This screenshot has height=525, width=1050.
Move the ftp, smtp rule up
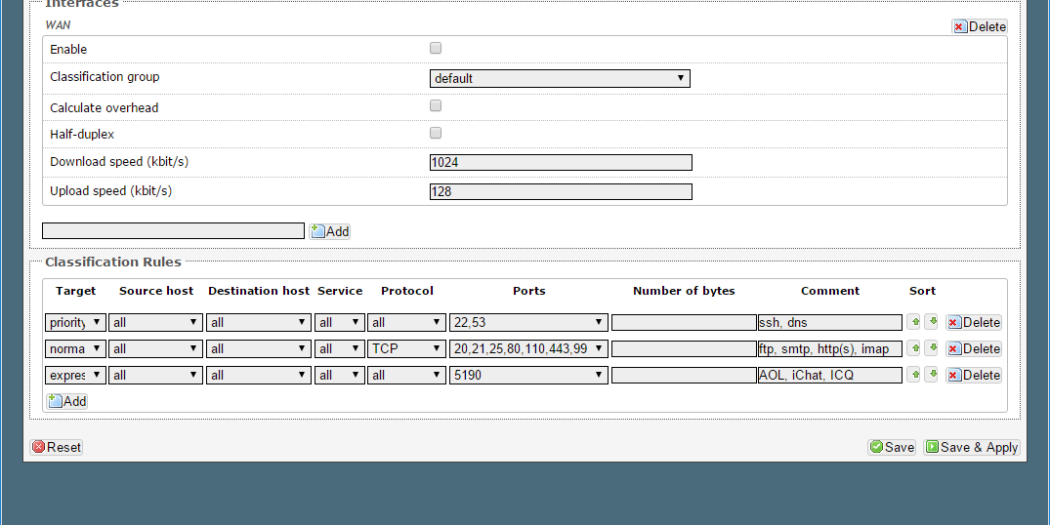[x=914, y=348]
